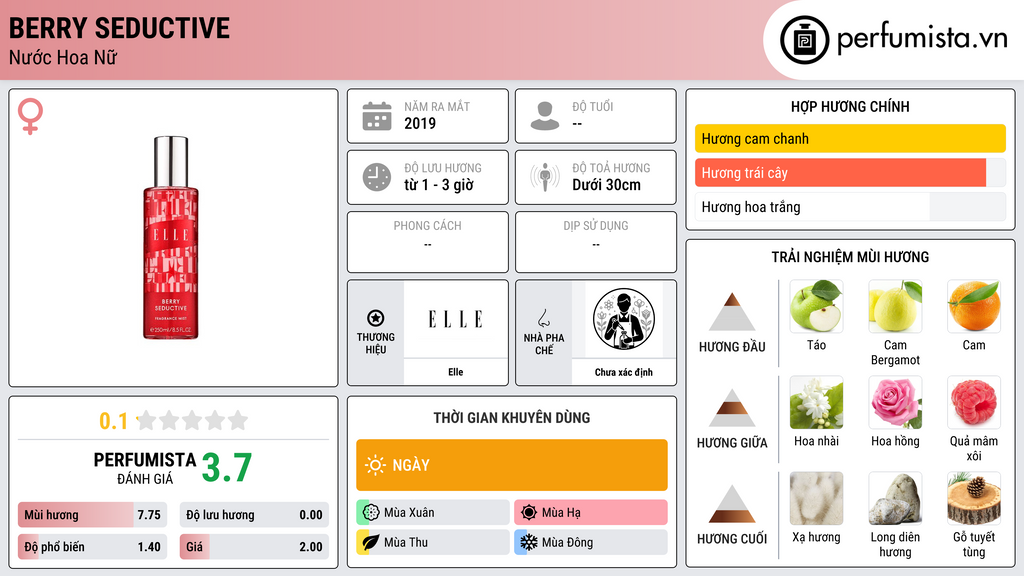Click the launch year value 2019
The width and height of the screenshot is (1024, 576).
(420, 123)
